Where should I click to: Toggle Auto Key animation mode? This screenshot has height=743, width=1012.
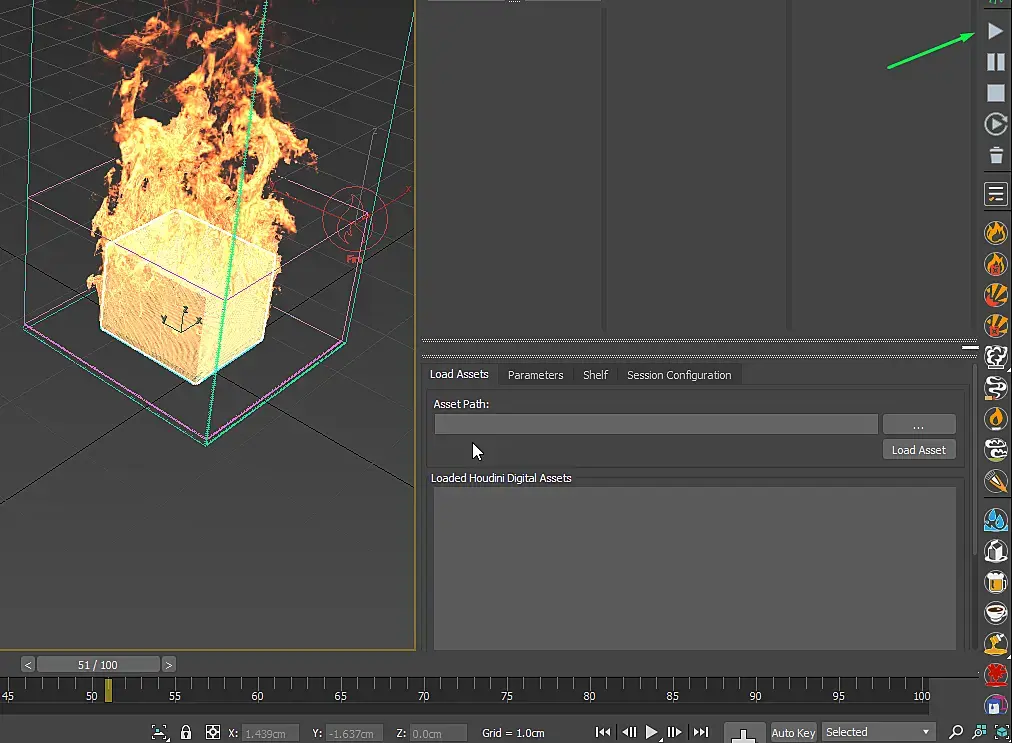click(x=793, y=733)
